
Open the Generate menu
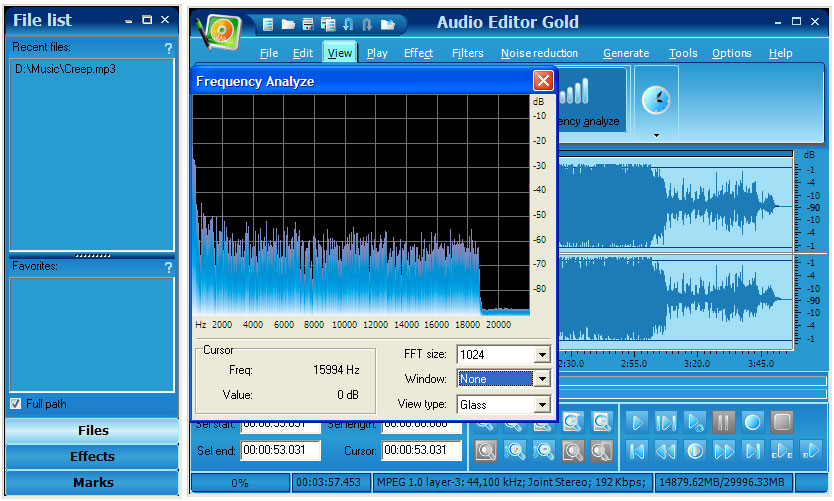tap(626, 53)
